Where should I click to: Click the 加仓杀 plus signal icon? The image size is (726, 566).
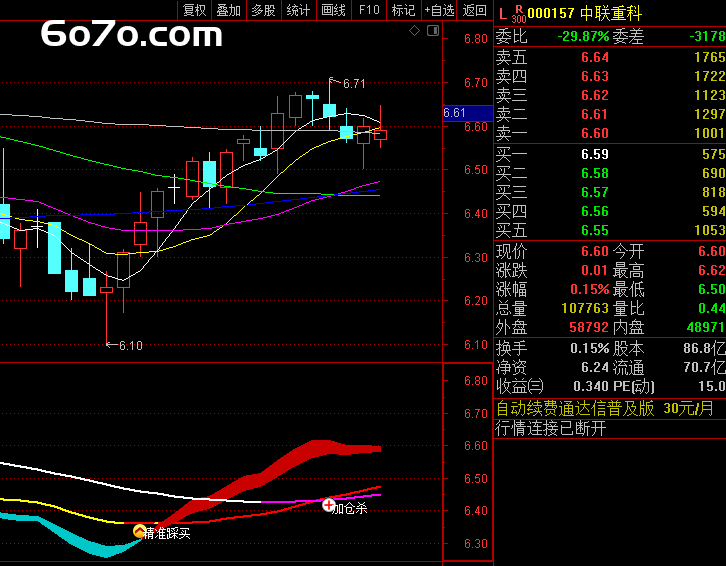(x=328, y=505)
